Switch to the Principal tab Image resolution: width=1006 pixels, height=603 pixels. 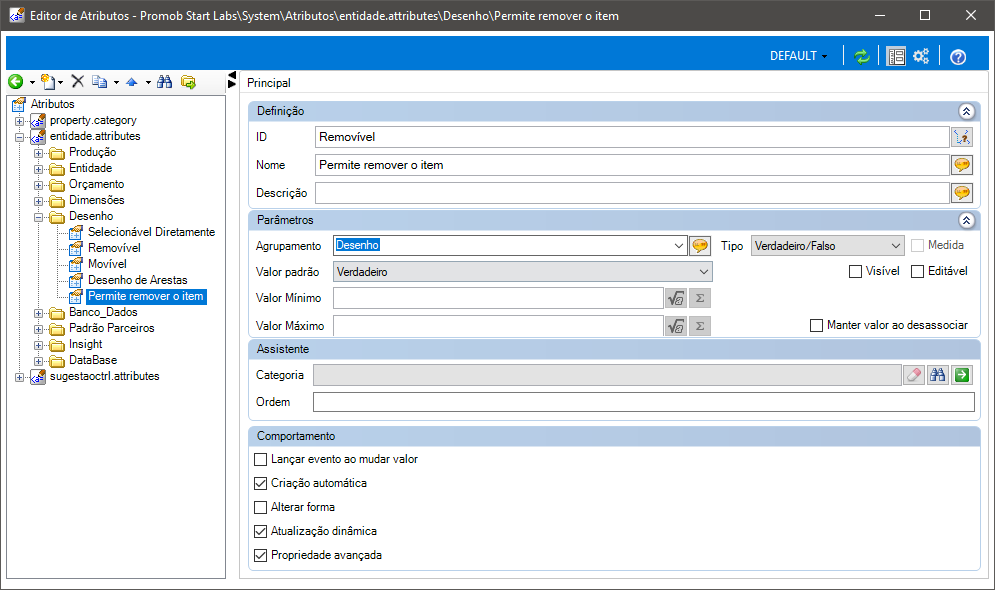coord(269,83)
